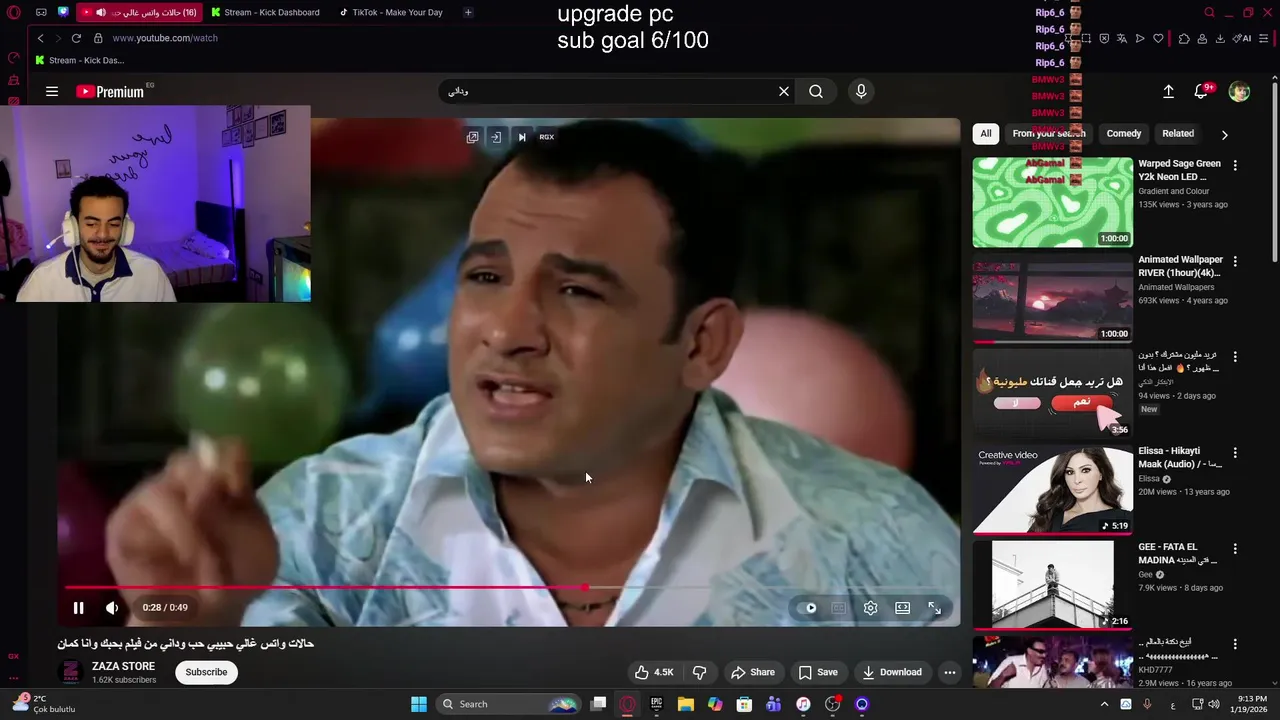This screenshot has width=1280, height=720.
Task: Open a new browser tab
Action: (468, 12)
